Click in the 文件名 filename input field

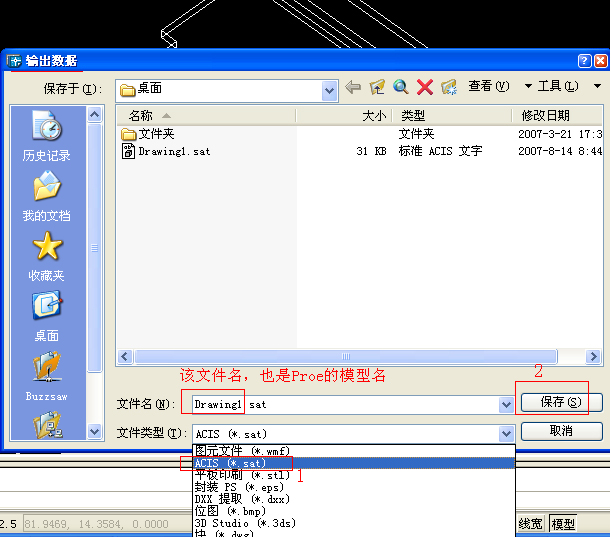click(x=345, y=405)
